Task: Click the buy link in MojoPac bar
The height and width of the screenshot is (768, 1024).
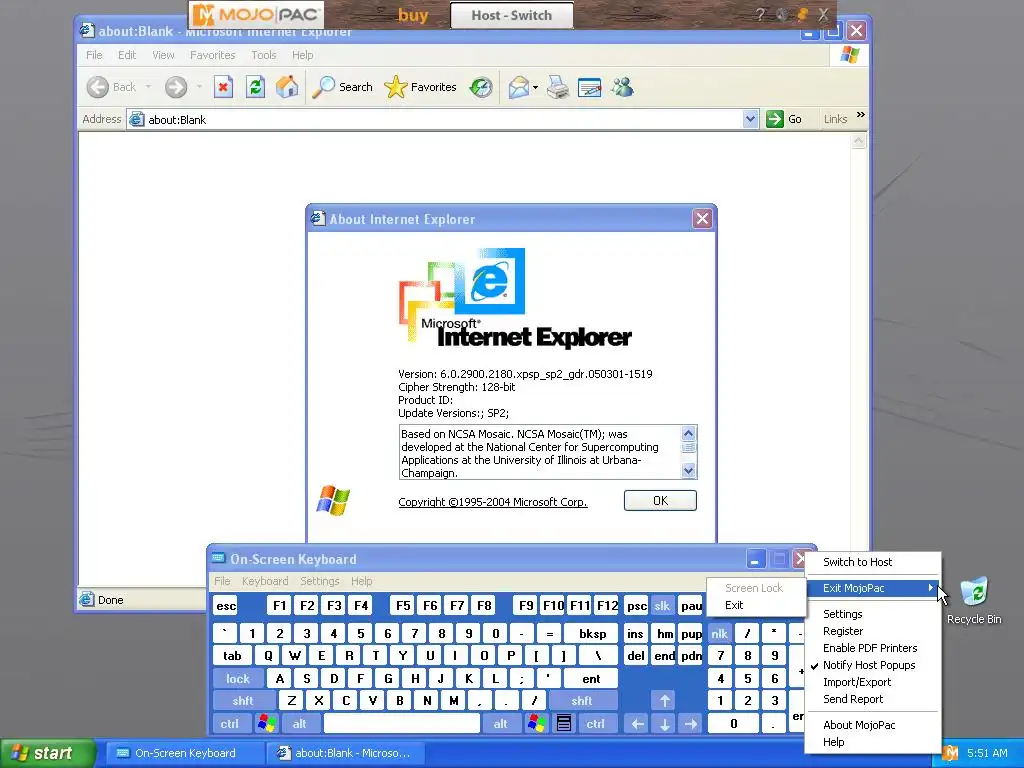Action: (x=413, y=15)
